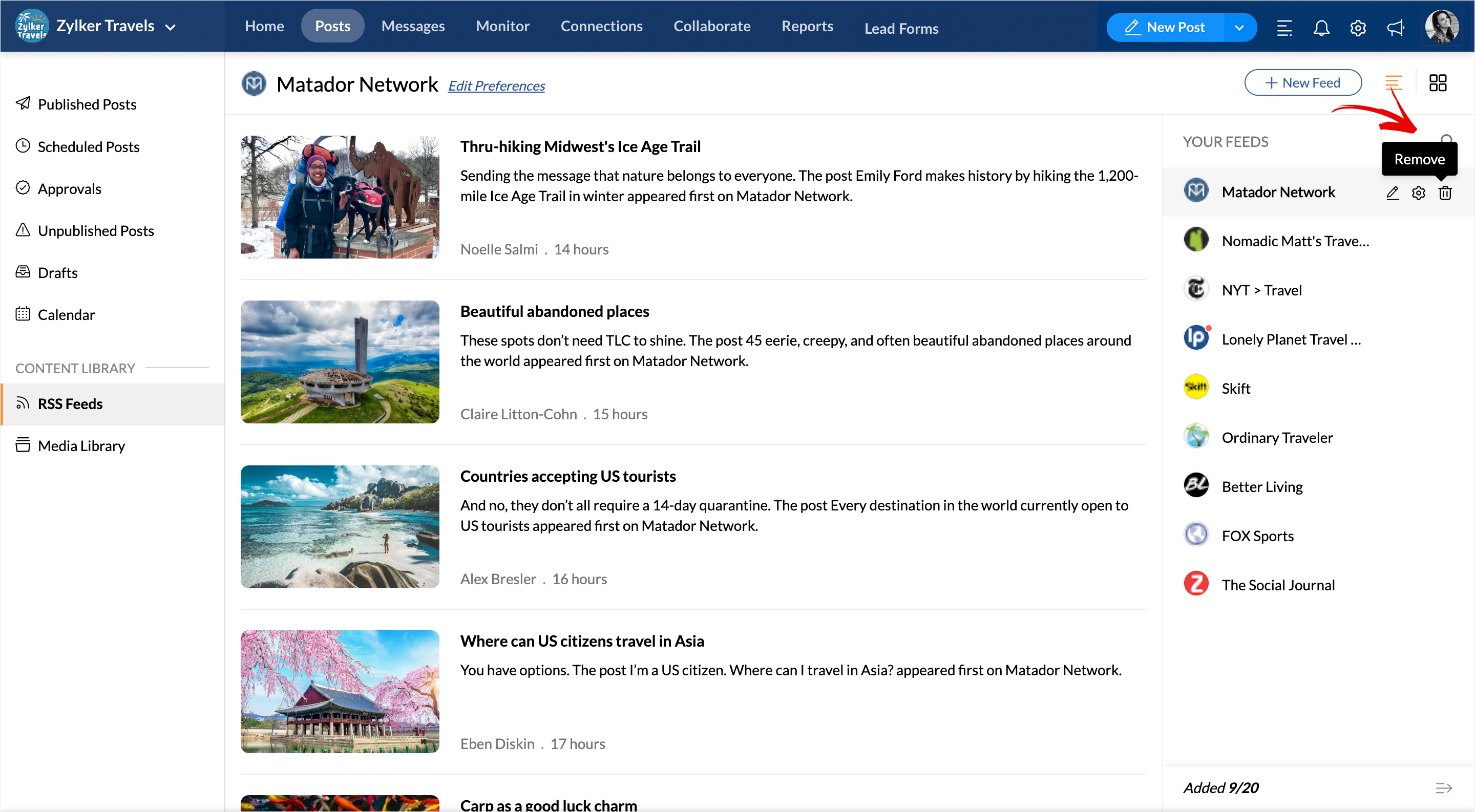Screen dimensions: 1475x812
Task: Open Media Library in sidebar
Action: (112, 446)
